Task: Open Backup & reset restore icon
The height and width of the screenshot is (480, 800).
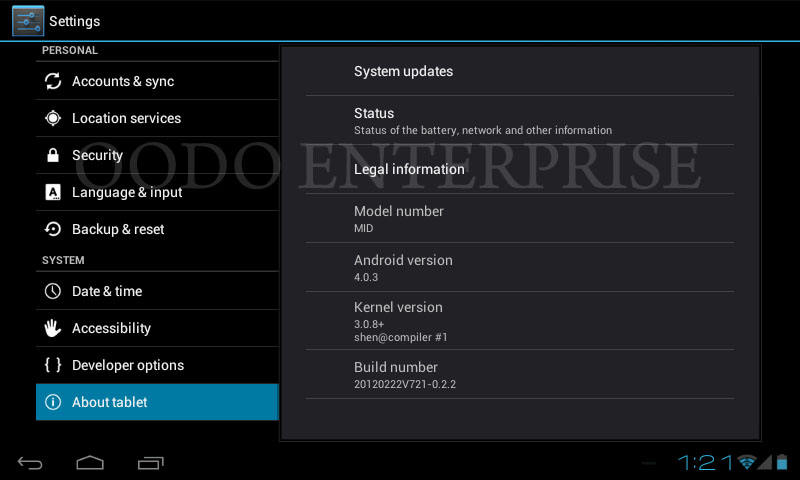Action: (x=53, y=229)
